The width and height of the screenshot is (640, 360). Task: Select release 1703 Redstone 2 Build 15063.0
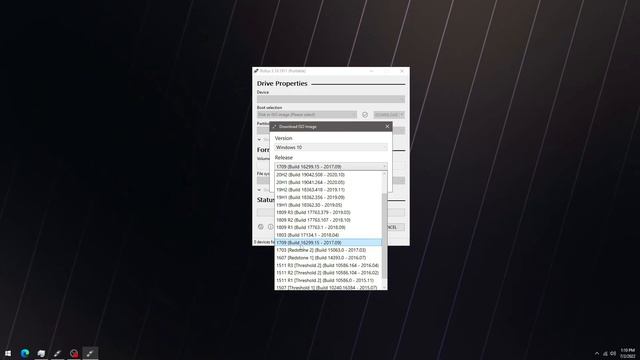[328, 250]
